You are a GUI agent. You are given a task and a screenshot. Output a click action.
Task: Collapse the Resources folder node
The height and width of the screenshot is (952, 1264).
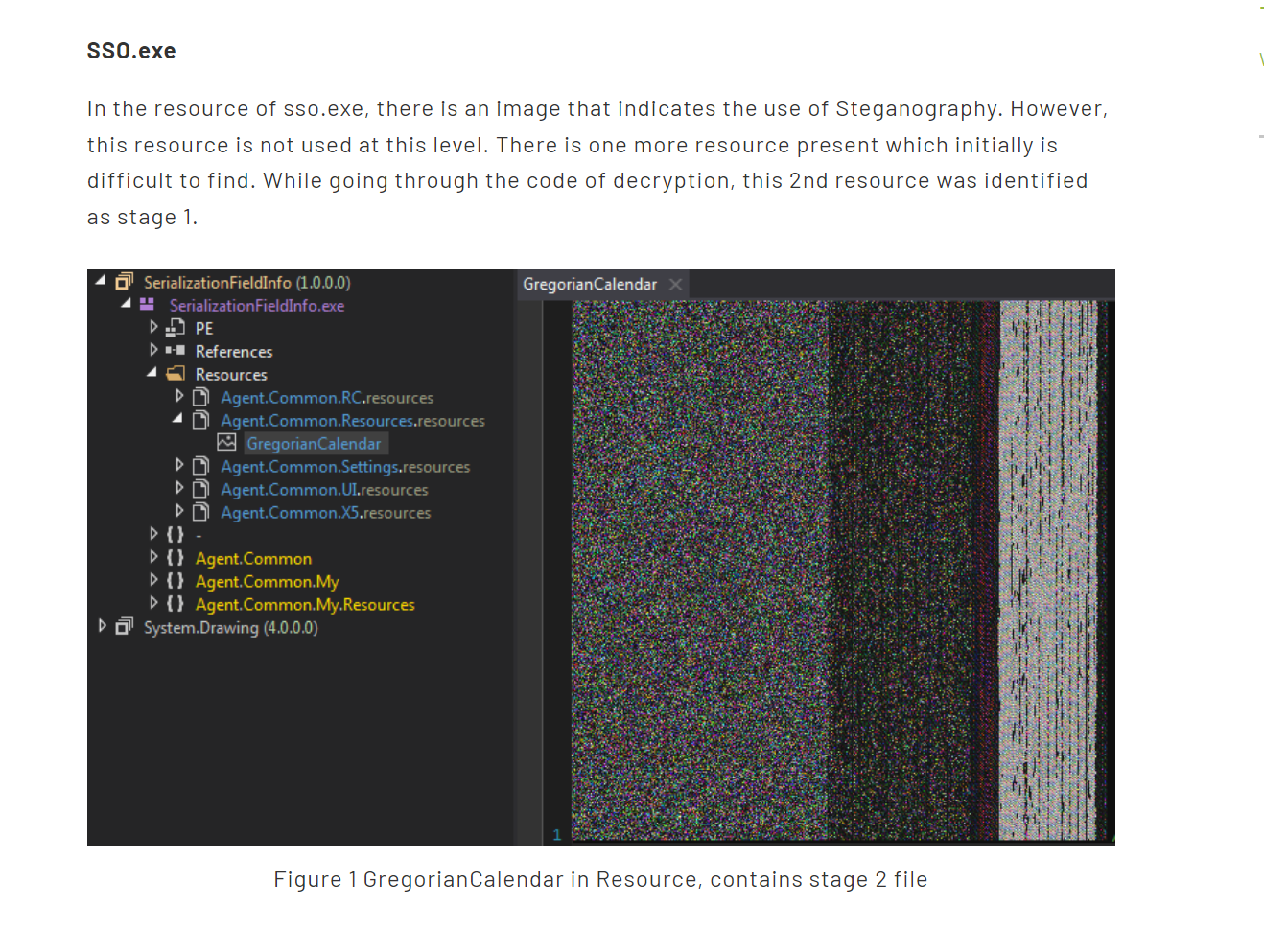point(152,373)
